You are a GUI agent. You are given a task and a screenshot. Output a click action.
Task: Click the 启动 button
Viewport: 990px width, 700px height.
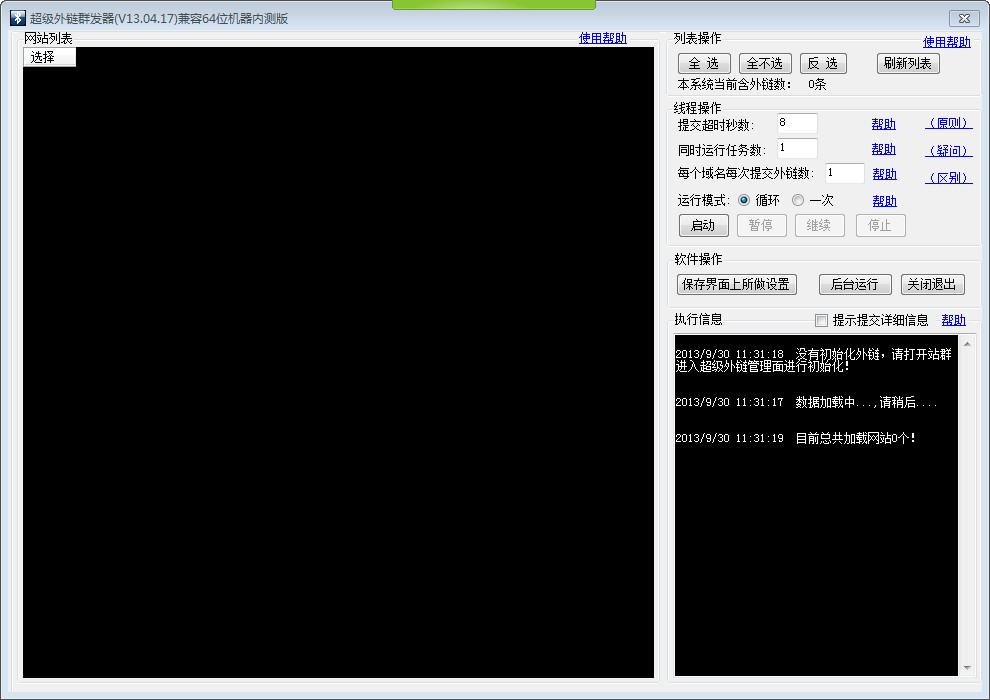point(703,225)
